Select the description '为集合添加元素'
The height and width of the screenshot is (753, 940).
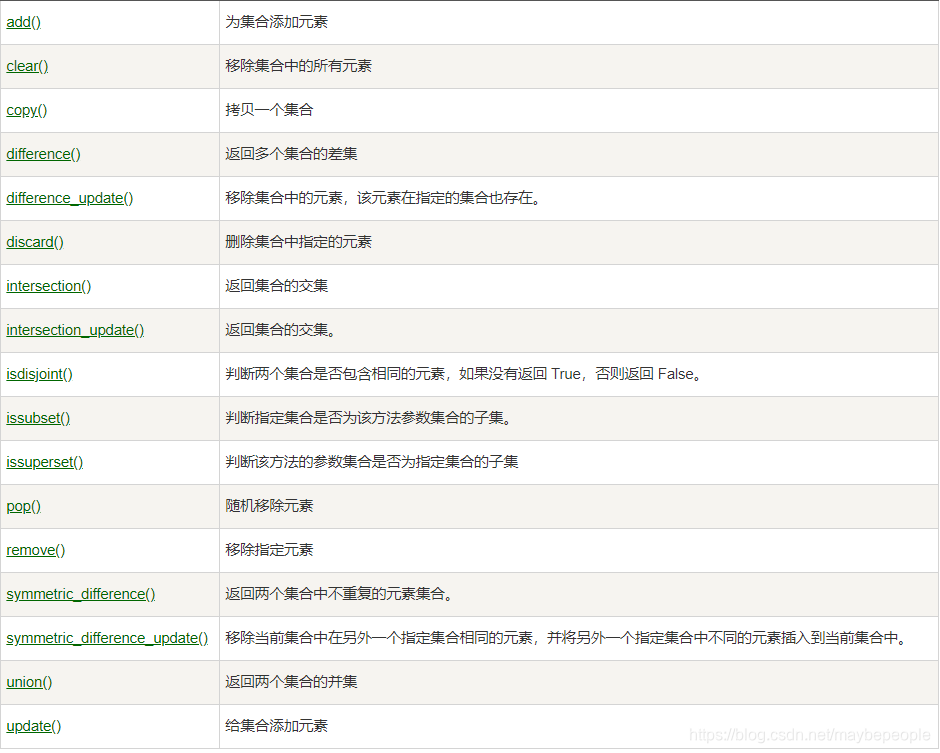[x=276, y=22]
